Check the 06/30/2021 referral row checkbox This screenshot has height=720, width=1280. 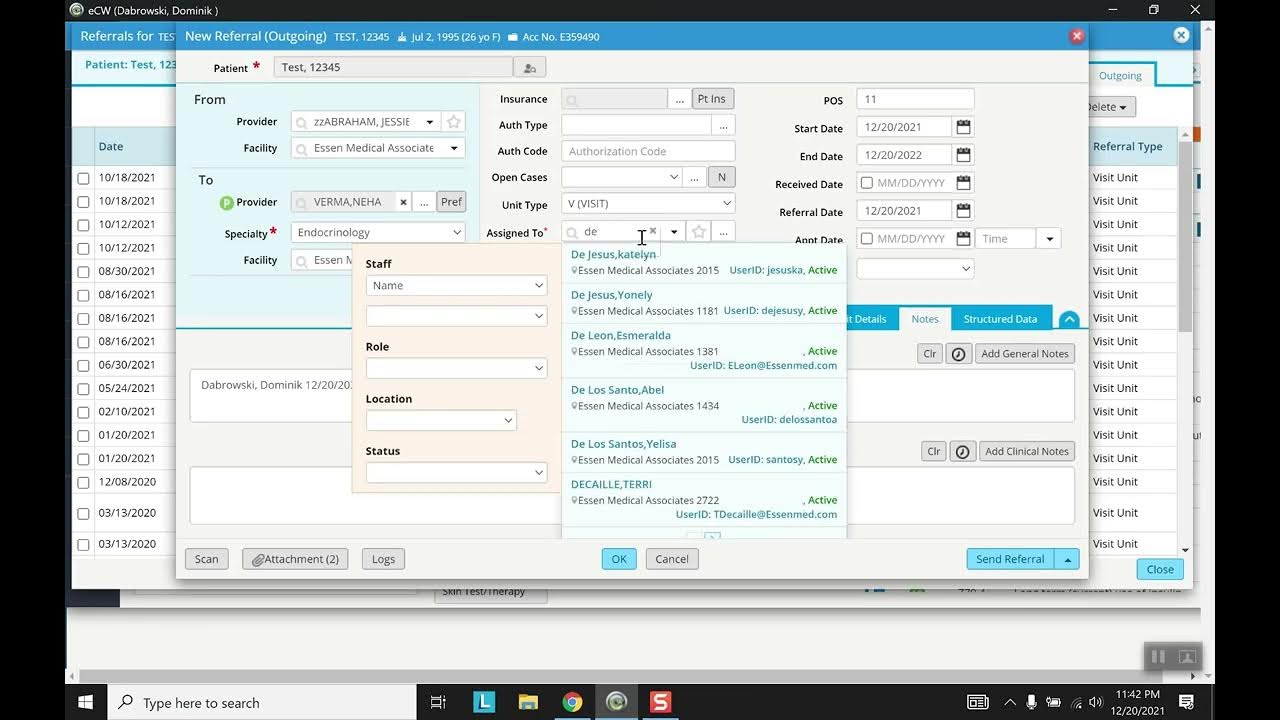click(x=83, y=366)
